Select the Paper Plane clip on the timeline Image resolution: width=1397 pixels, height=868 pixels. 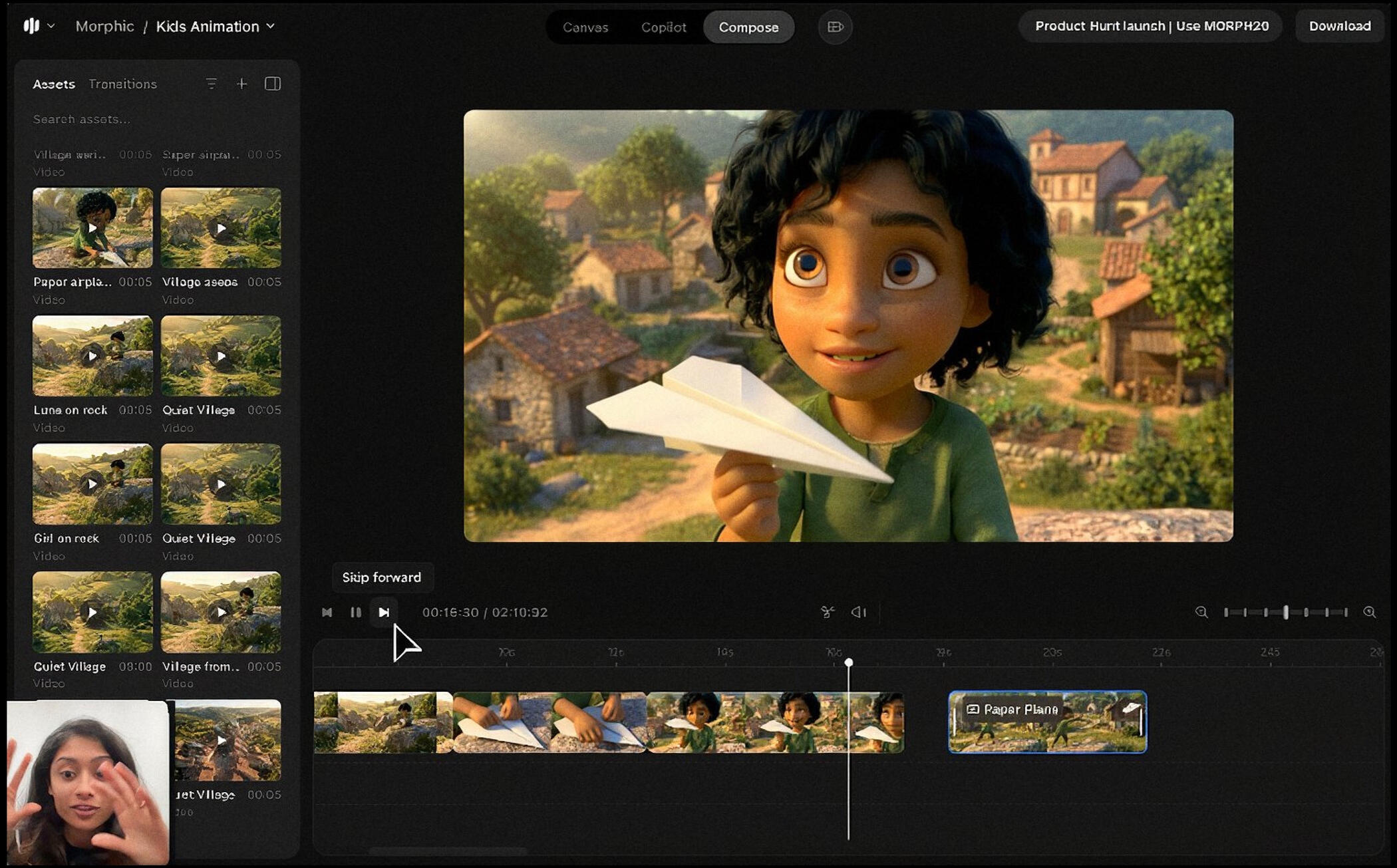point(1047,722)
